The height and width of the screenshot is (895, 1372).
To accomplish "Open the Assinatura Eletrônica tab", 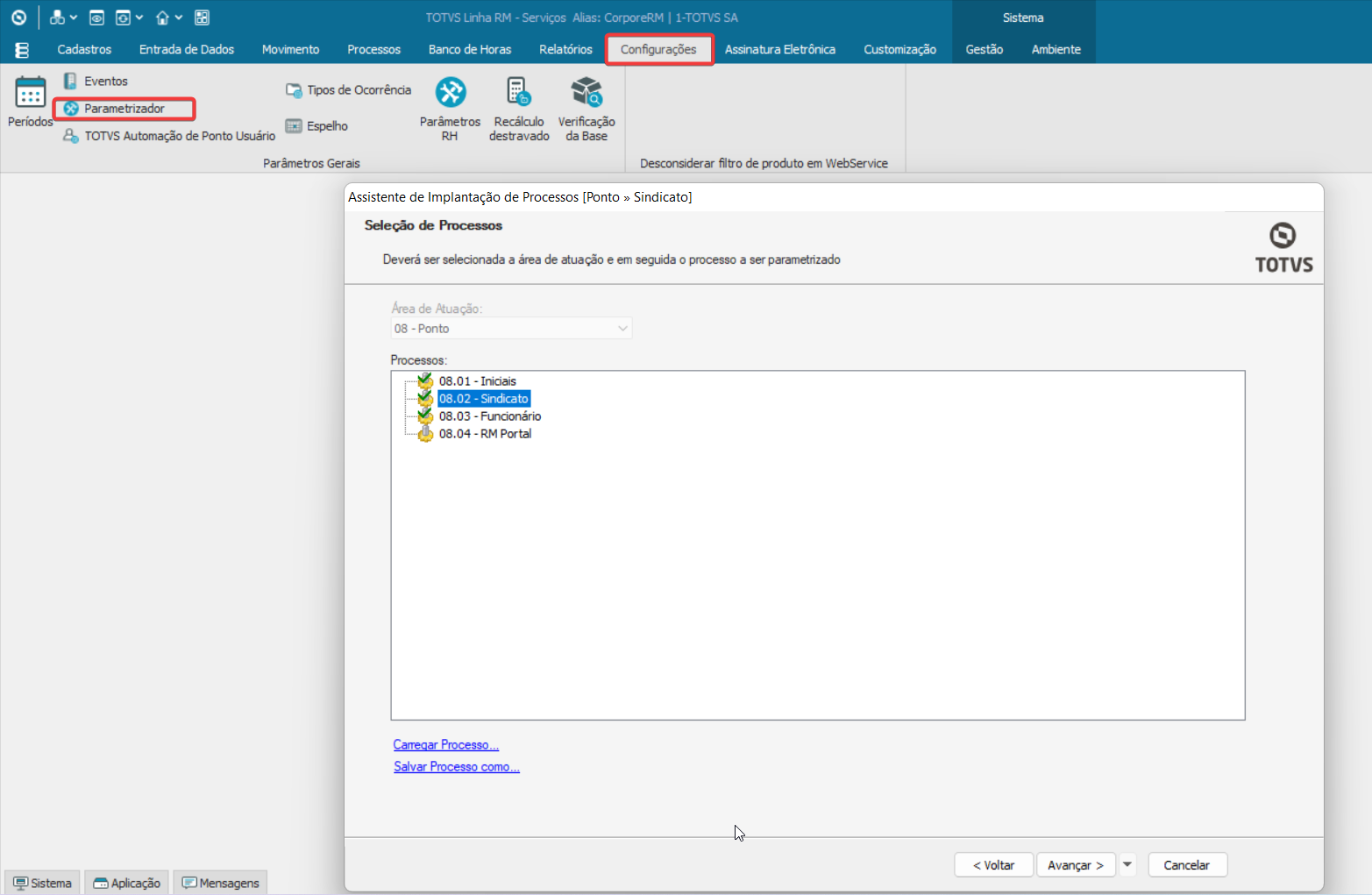I will (780, 50).
